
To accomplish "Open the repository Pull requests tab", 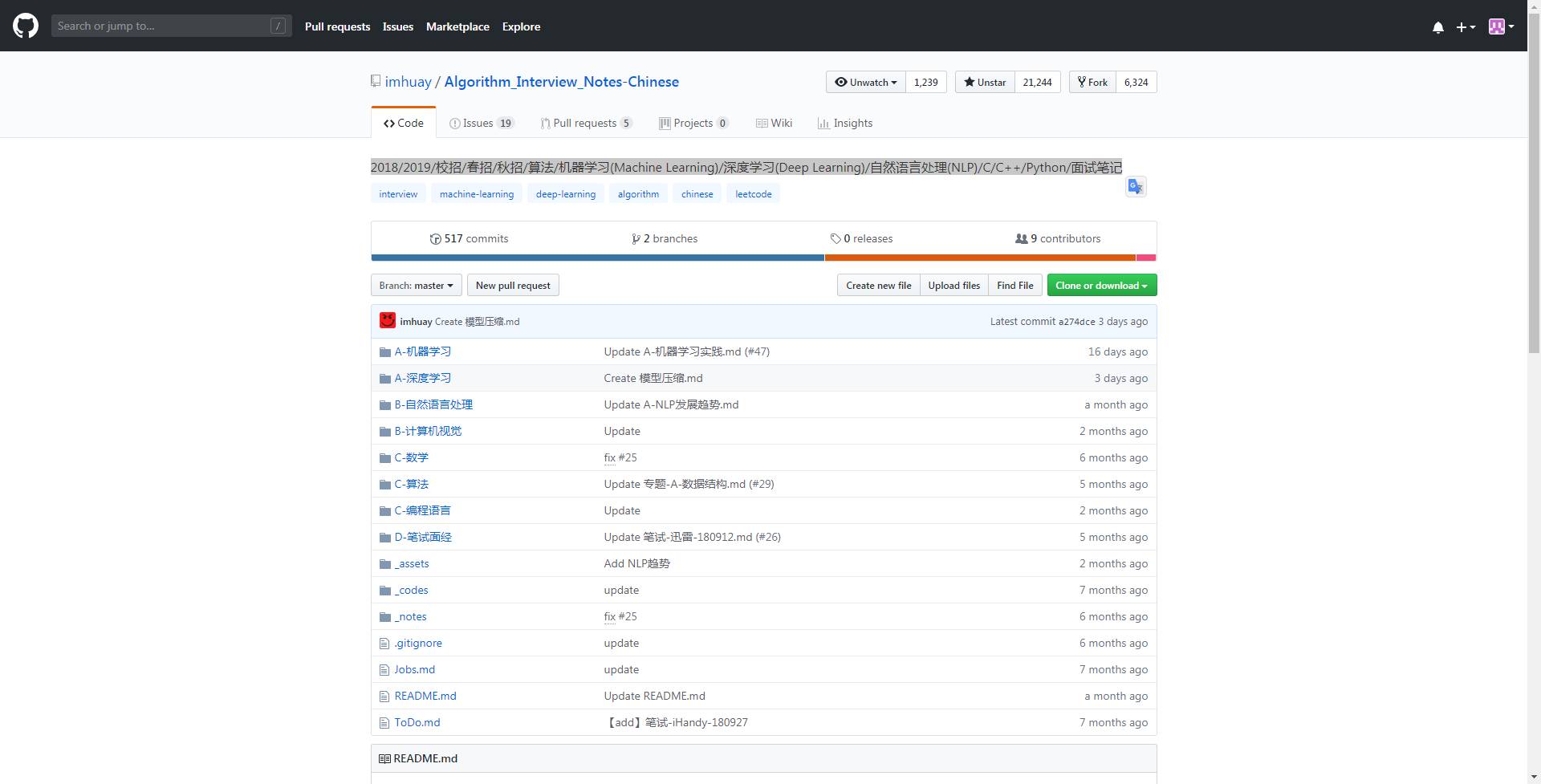I will click(587, 123).
